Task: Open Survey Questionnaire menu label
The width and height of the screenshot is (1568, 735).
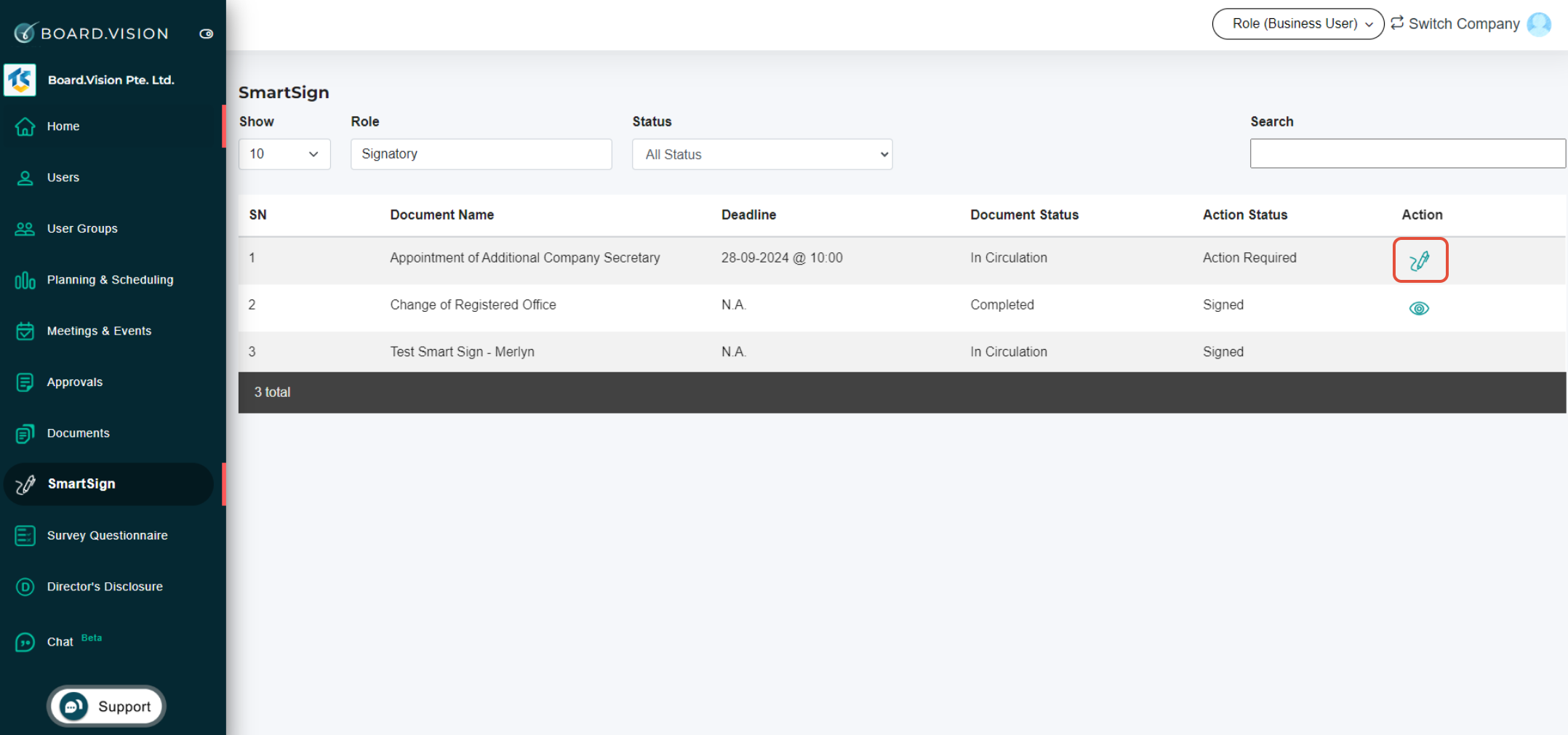Action: click(x=108, y=536)
